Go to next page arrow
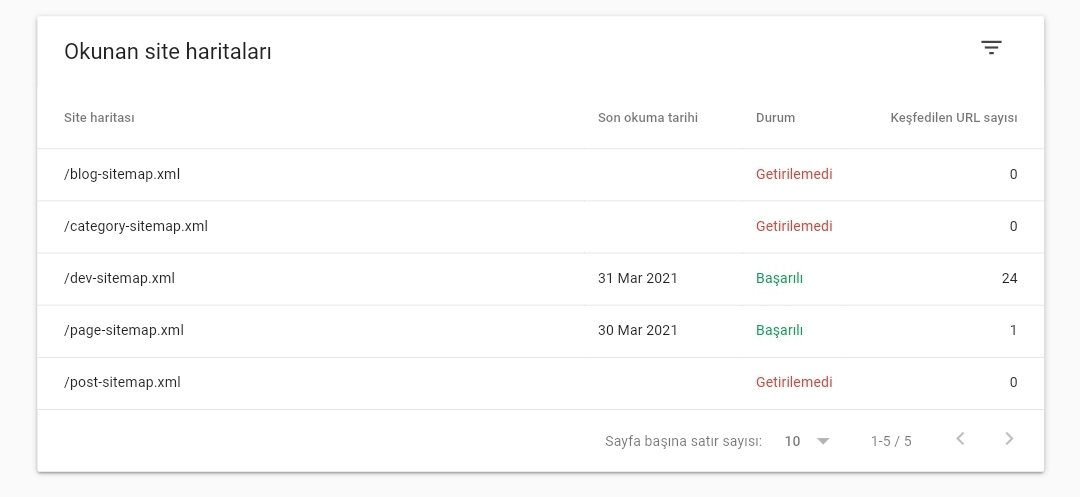The height and width of the screenshot is (497, 1080). 1009,439
